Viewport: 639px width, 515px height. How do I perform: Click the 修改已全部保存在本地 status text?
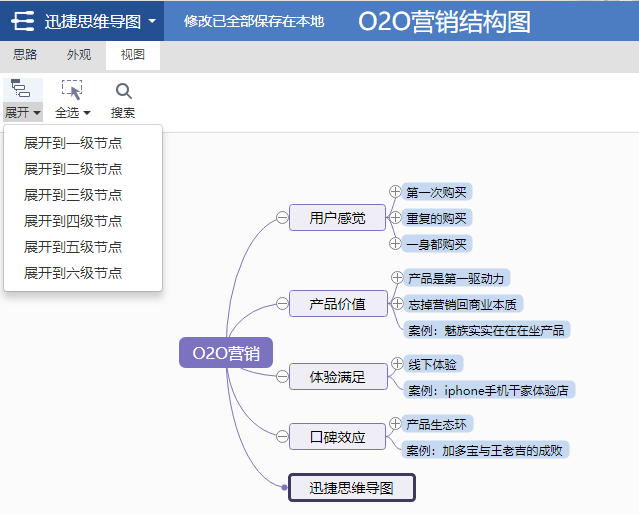(x=254, y=21)
